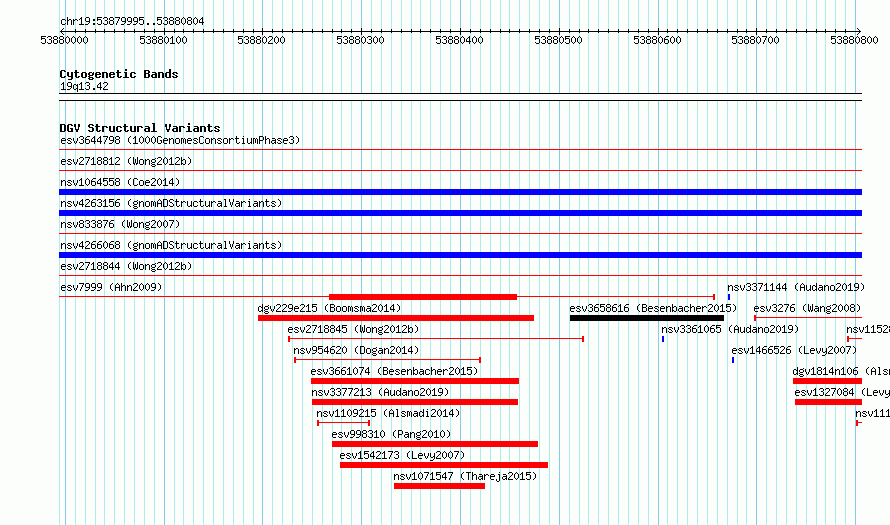Click ruler position 53880400
Image resolution: width=890 pixels, height=525 pixels.
point(459,40)
